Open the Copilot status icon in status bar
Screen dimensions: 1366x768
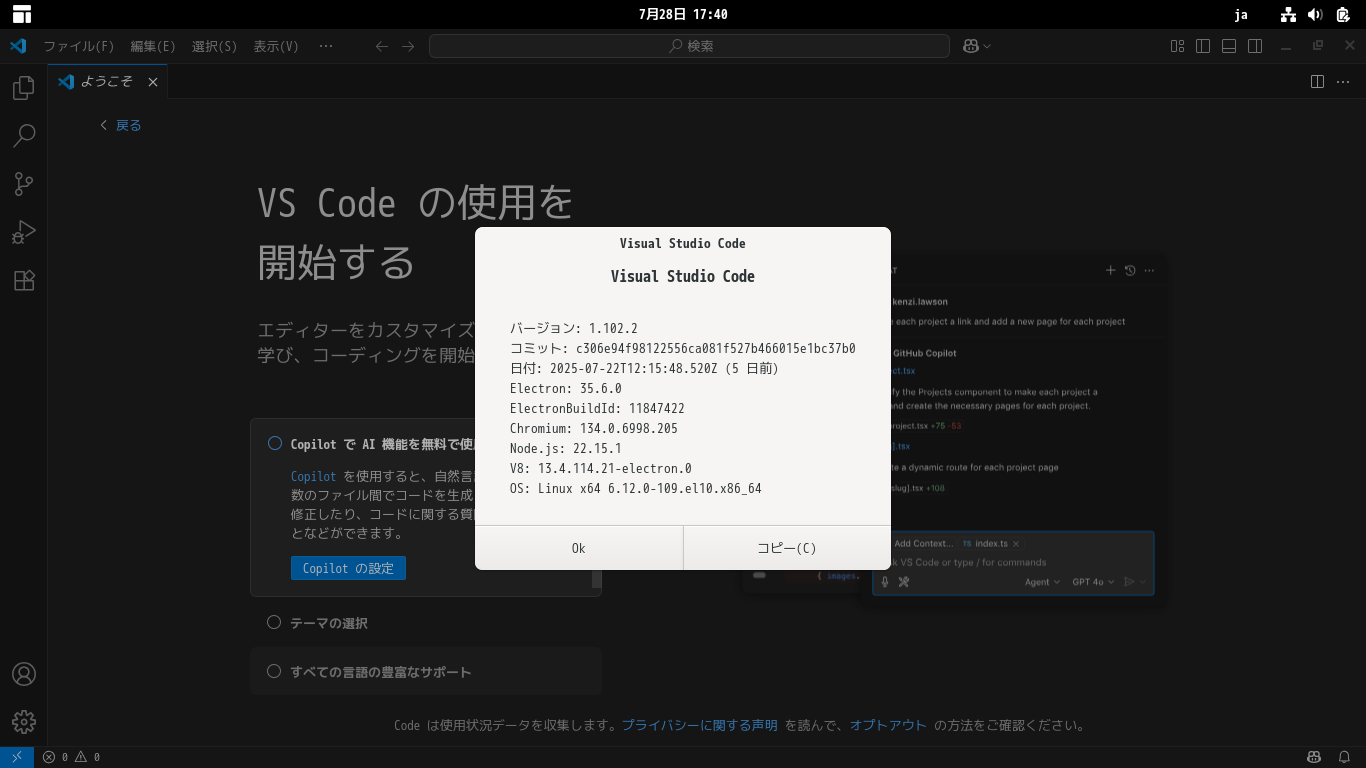pos(1315,757)
